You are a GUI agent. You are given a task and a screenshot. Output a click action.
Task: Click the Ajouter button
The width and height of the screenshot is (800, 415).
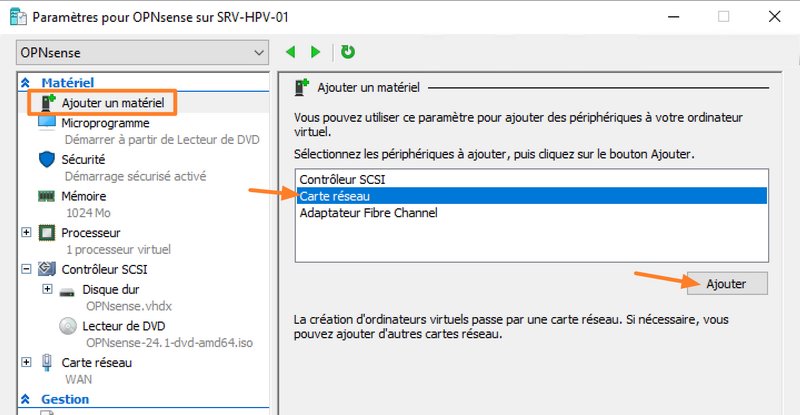point(727,284)
